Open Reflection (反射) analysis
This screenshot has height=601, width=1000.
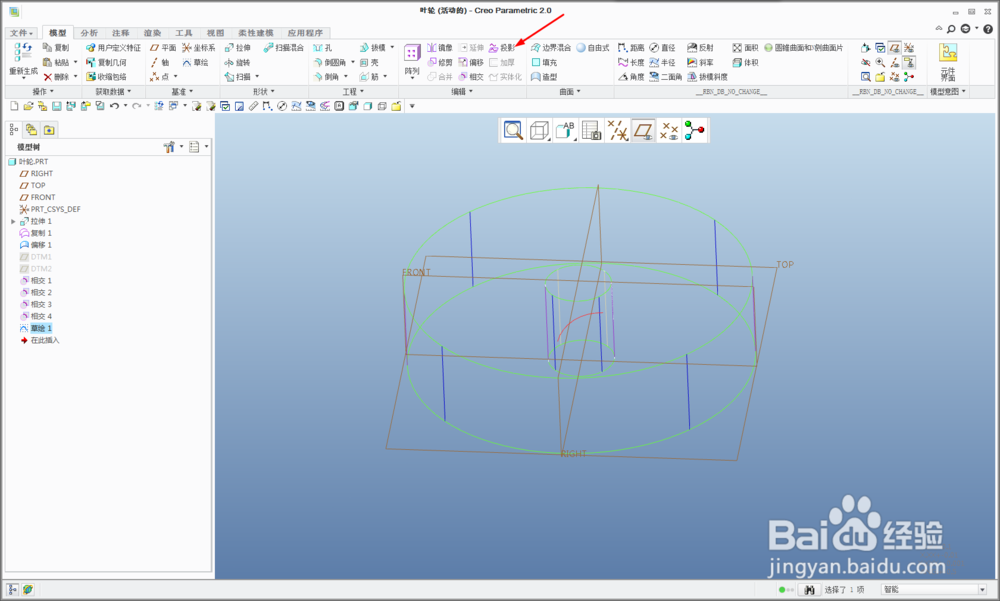(700, 48)
